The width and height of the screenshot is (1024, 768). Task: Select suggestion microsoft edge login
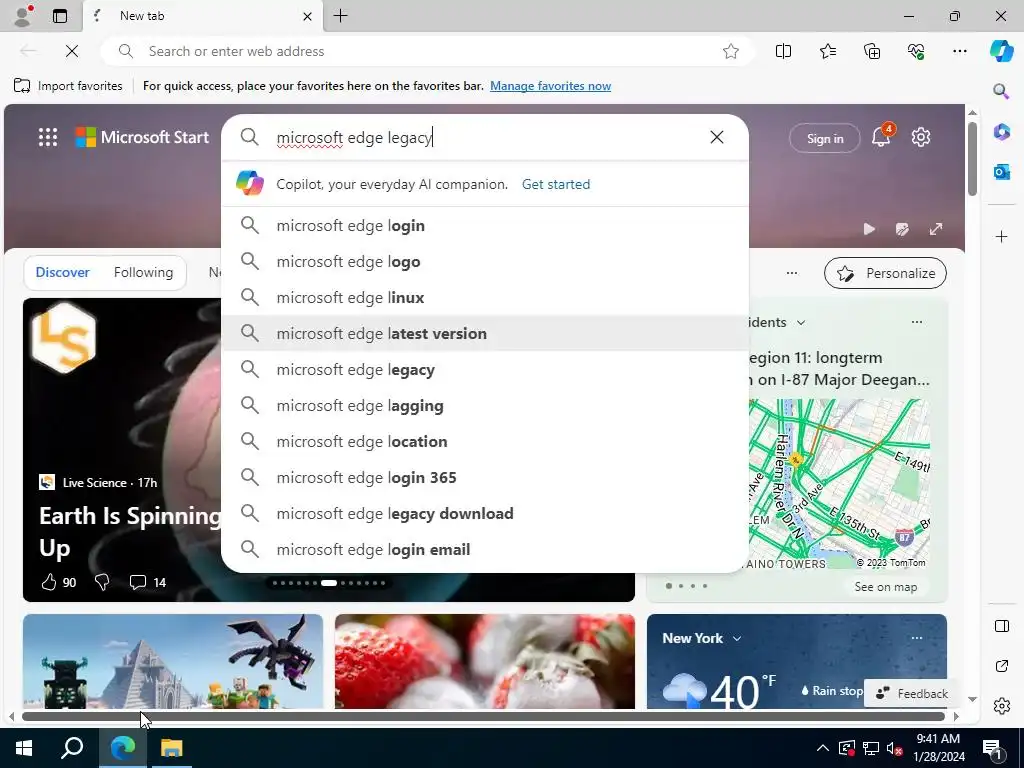[485, 225]
